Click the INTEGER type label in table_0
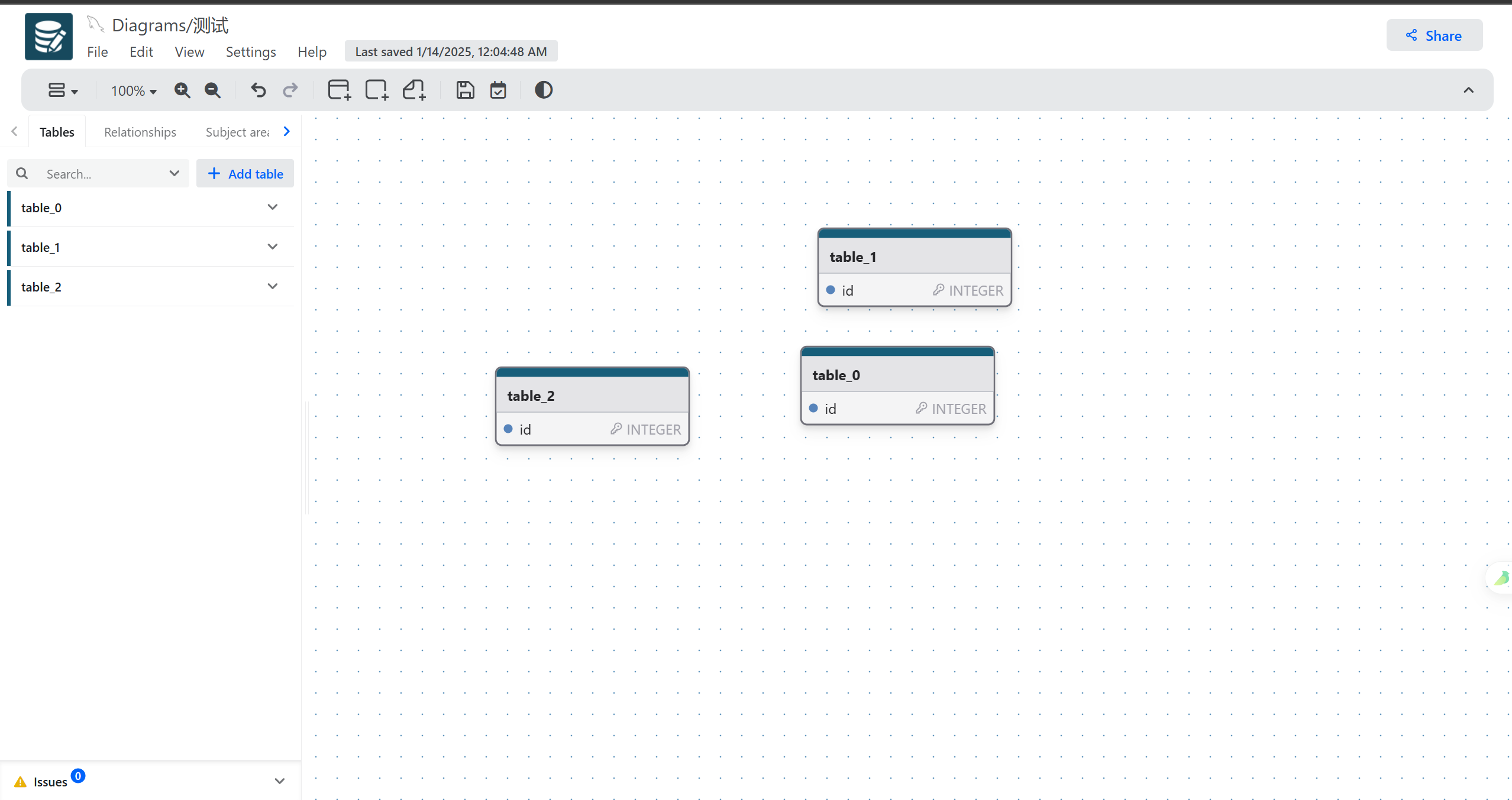Viewport: 1512px width, 800px height. 959,409
